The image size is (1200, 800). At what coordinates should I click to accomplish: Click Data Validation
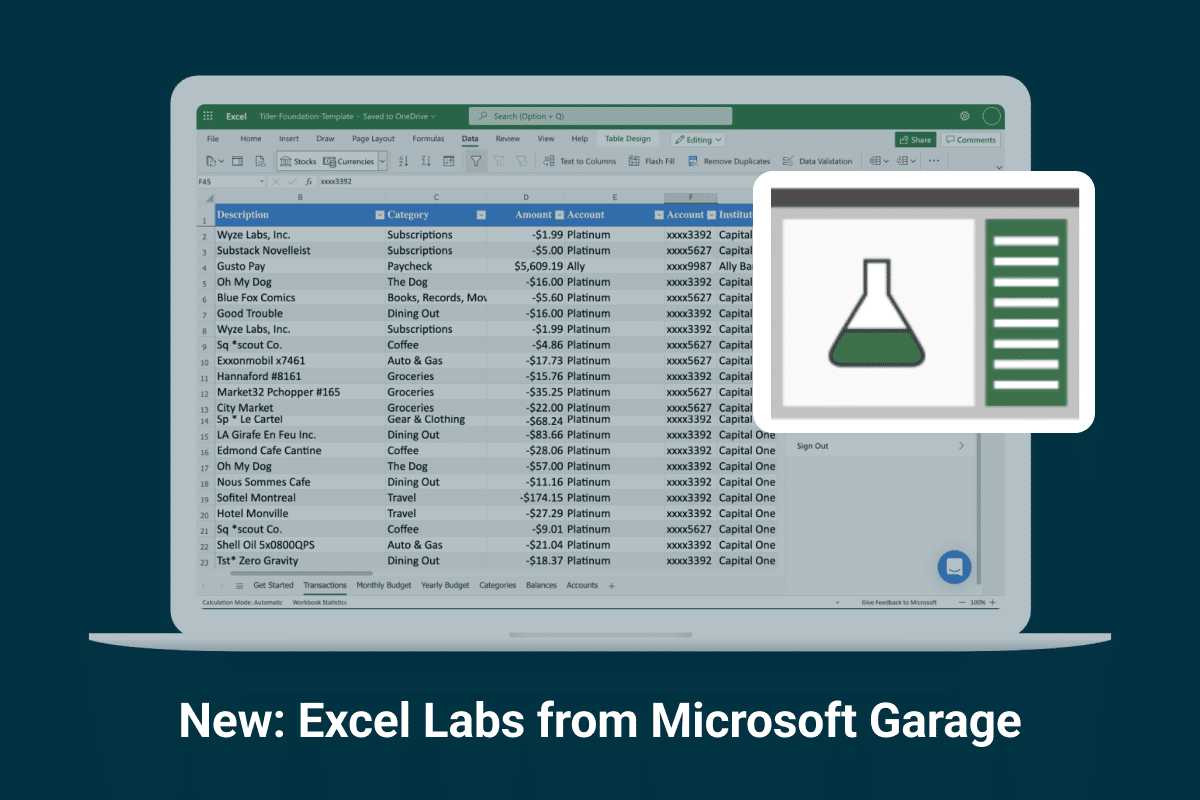[x=817, y=161]
